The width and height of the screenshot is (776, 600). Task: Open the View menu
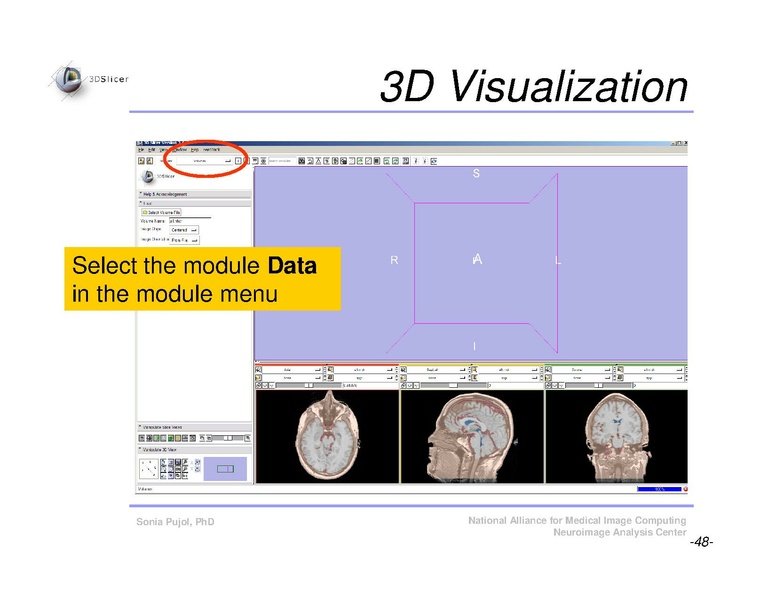point(163,150)
